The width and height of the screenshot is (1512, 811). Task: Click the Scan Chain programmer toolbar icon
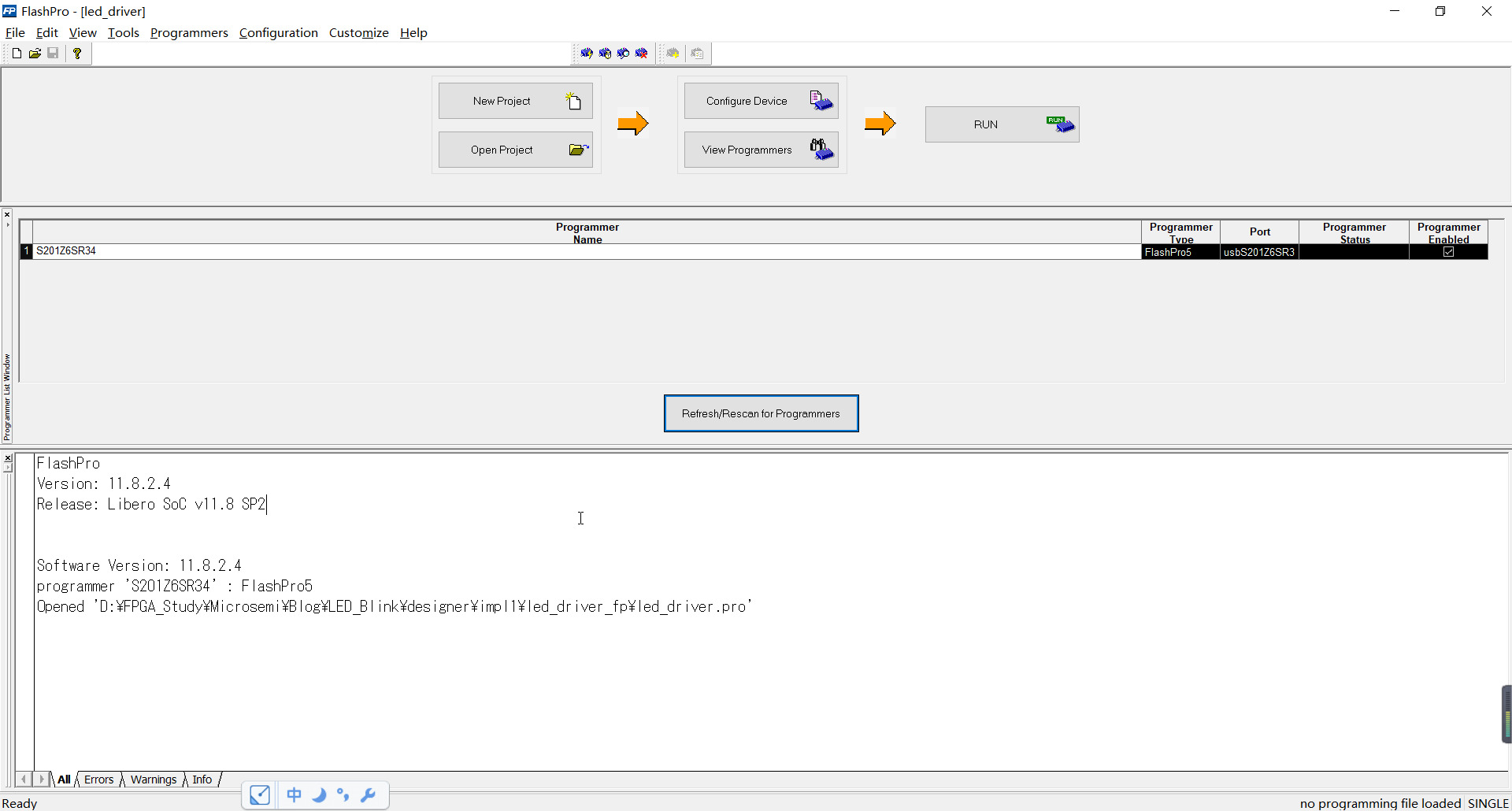coord(623,53)
